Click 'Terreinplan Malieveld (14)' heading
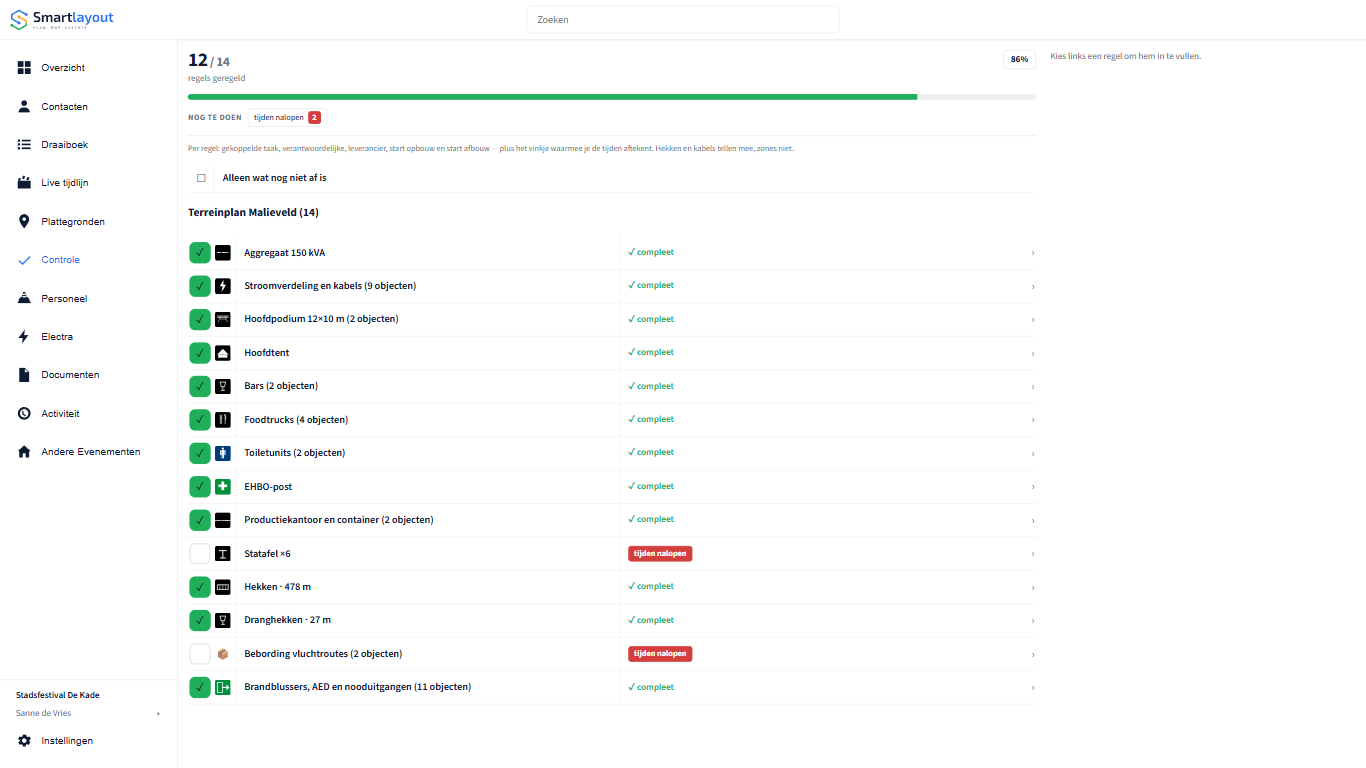Screen dimensions: 1366x768 click(253, 212)
